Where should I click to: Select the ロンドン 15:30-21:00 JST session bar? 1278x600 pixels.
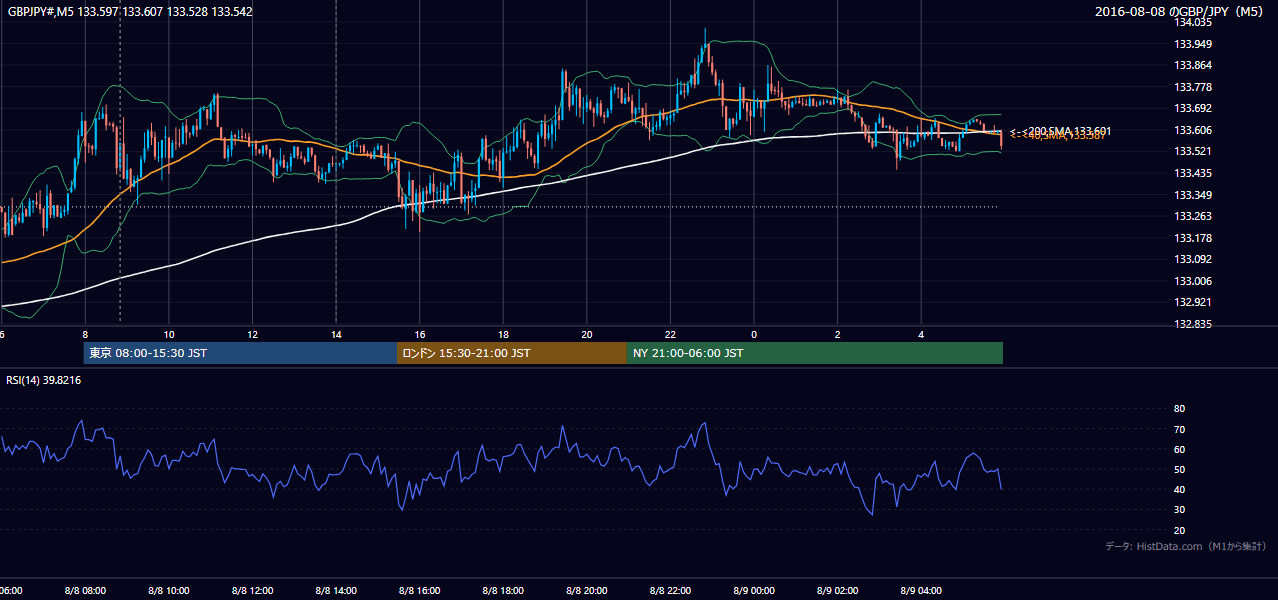512,353
